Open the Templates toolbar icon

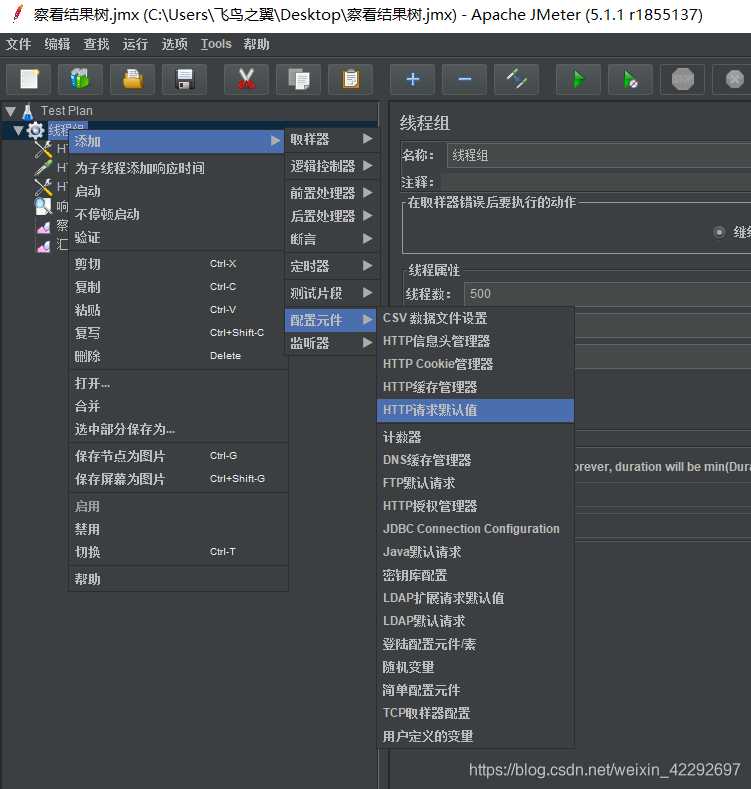pyautogui.click(x=81, y=79)
